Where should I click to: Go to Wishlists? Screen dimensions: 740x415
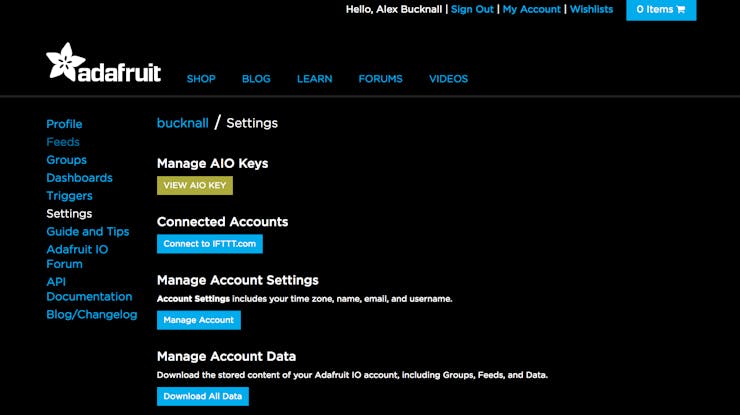[x=591, y=9]
